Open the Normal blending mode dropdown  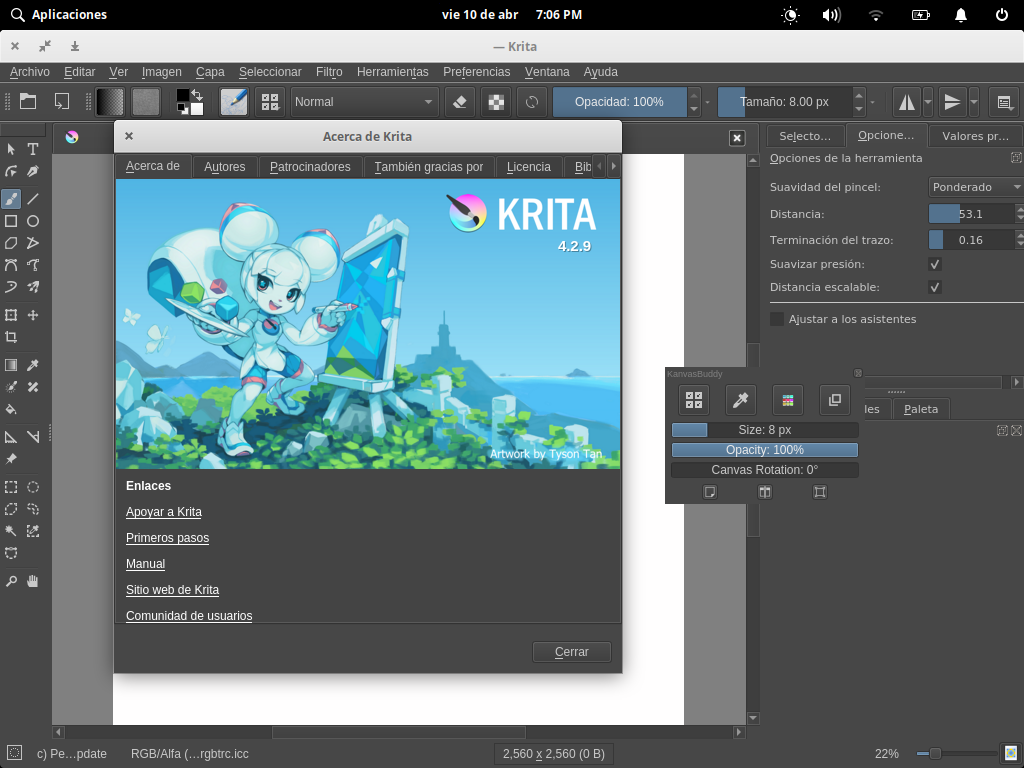[x=364, y=102]
